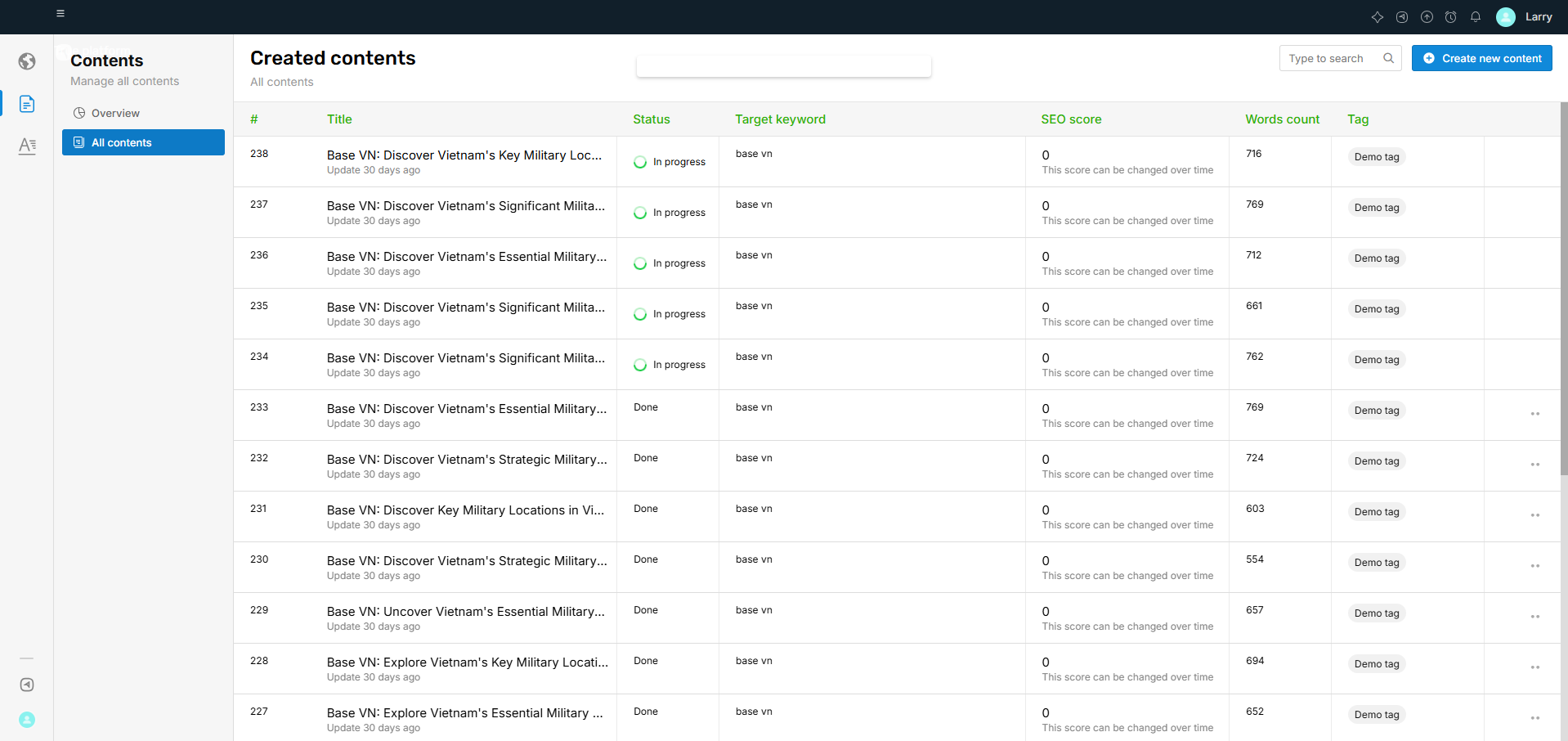
Task: Click the sparkle star icon in header
Action: (1378, 17)
